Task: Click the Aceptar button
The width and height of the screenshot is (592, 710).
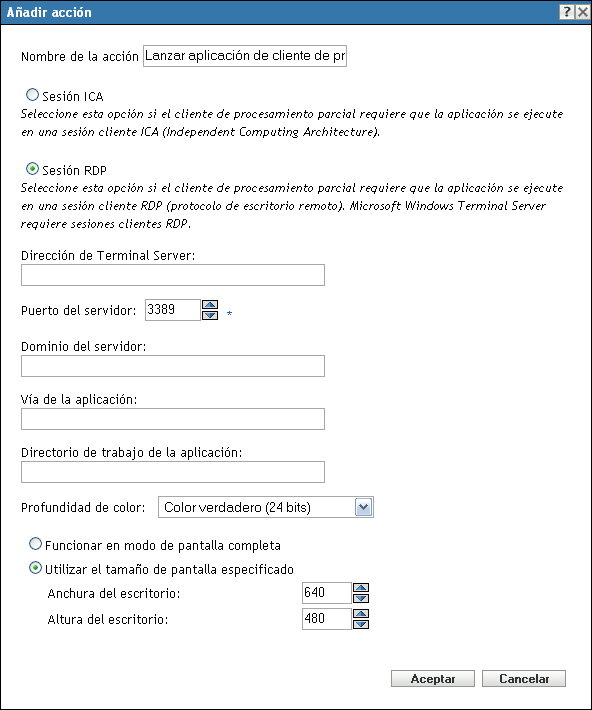Action: pyautogui.click(x=433, y=679)
